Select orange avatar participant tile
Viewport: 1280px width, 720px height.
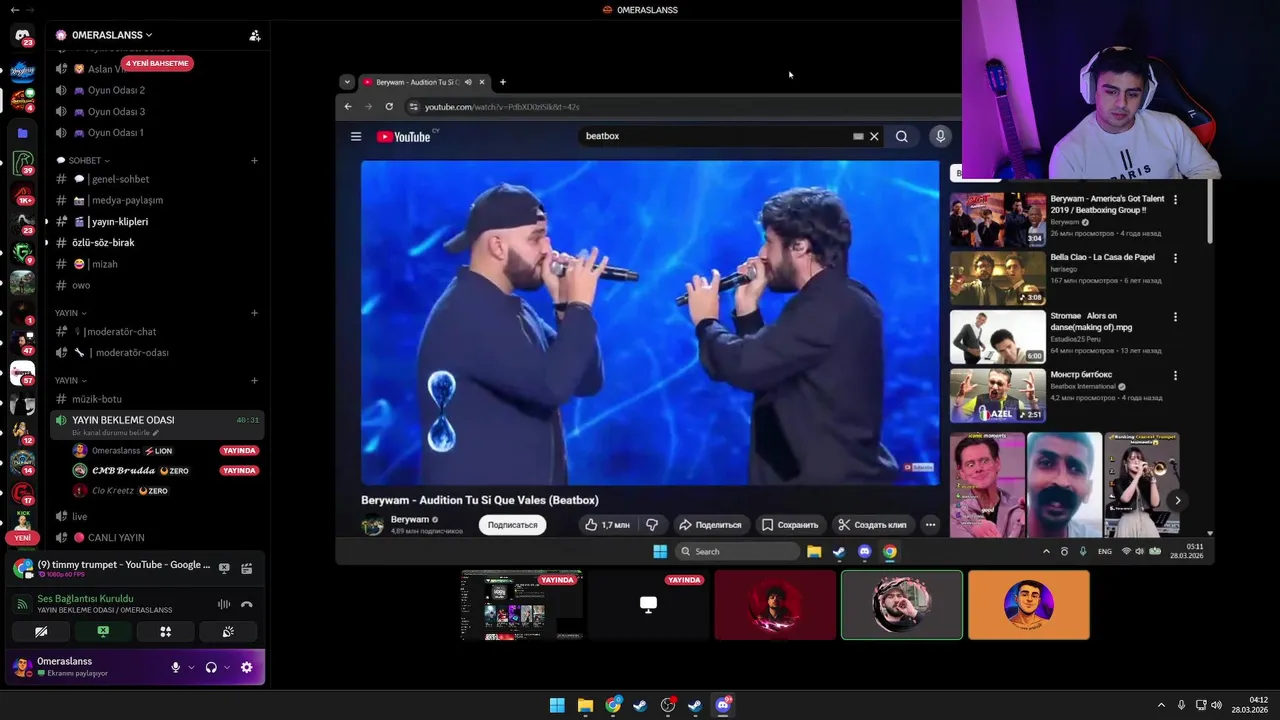pos(1028,605)
